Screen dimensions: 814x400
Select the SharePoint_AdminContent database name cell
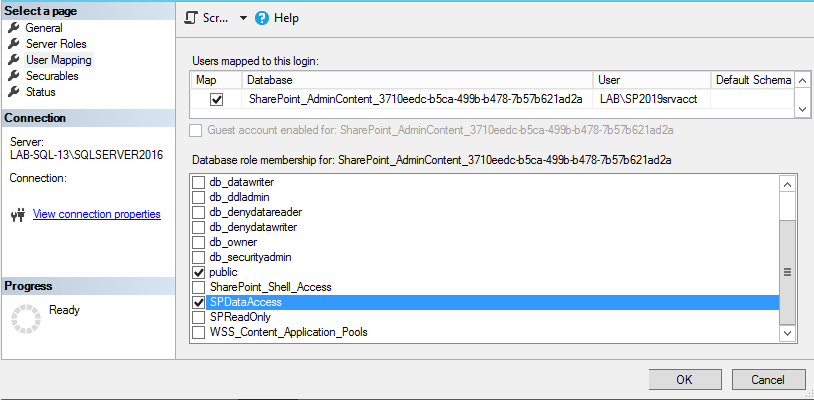tap(417, 99)
